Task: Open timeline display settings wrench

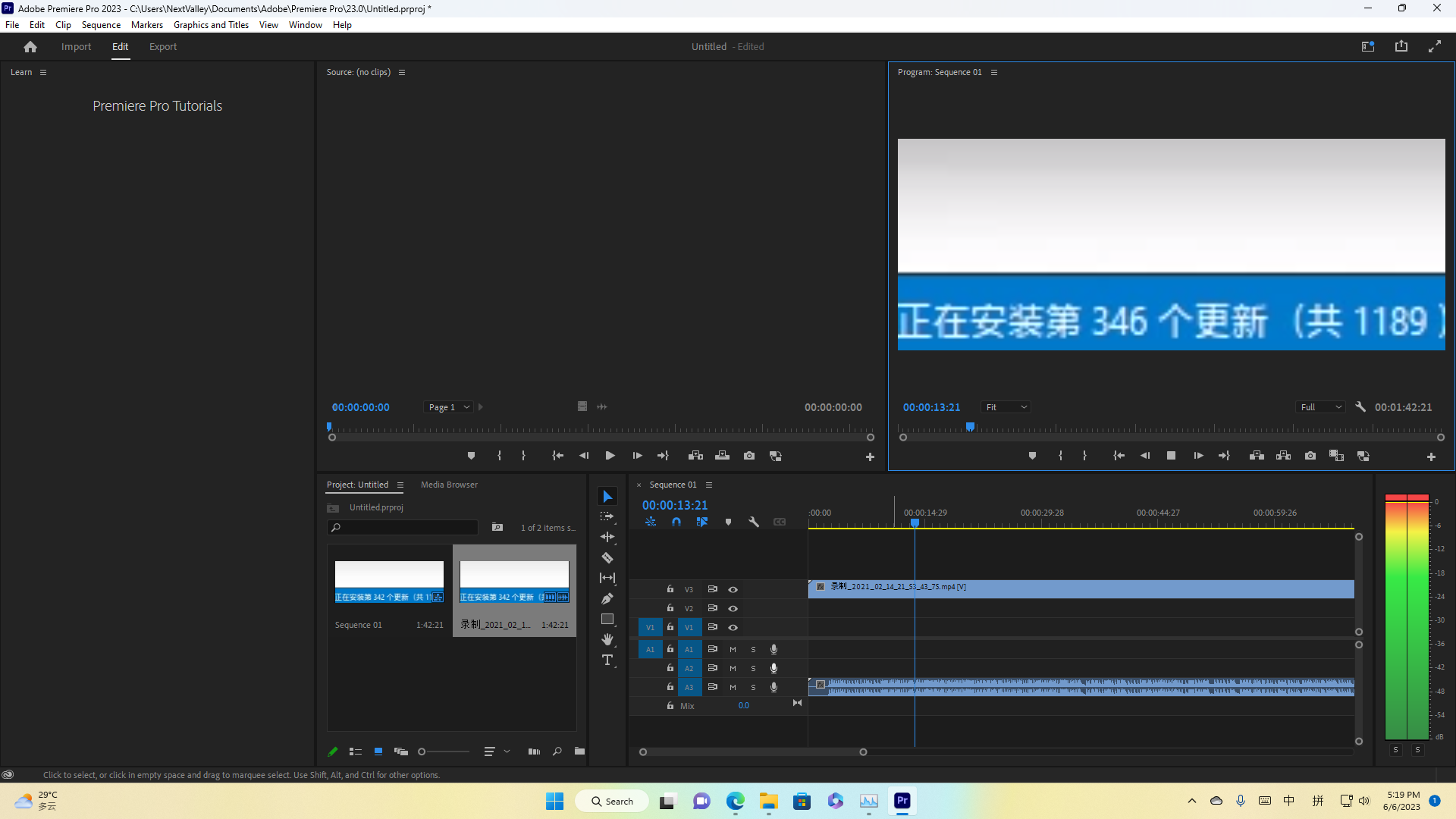Action: (754, 522)
